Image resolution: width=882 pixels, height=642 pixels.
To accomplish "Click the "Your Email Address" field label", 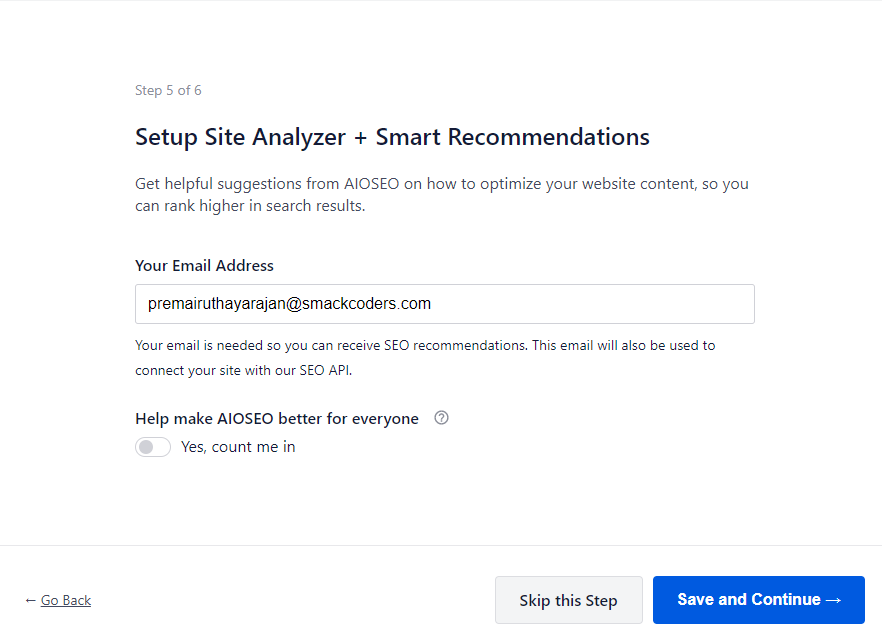I will 204,266.
